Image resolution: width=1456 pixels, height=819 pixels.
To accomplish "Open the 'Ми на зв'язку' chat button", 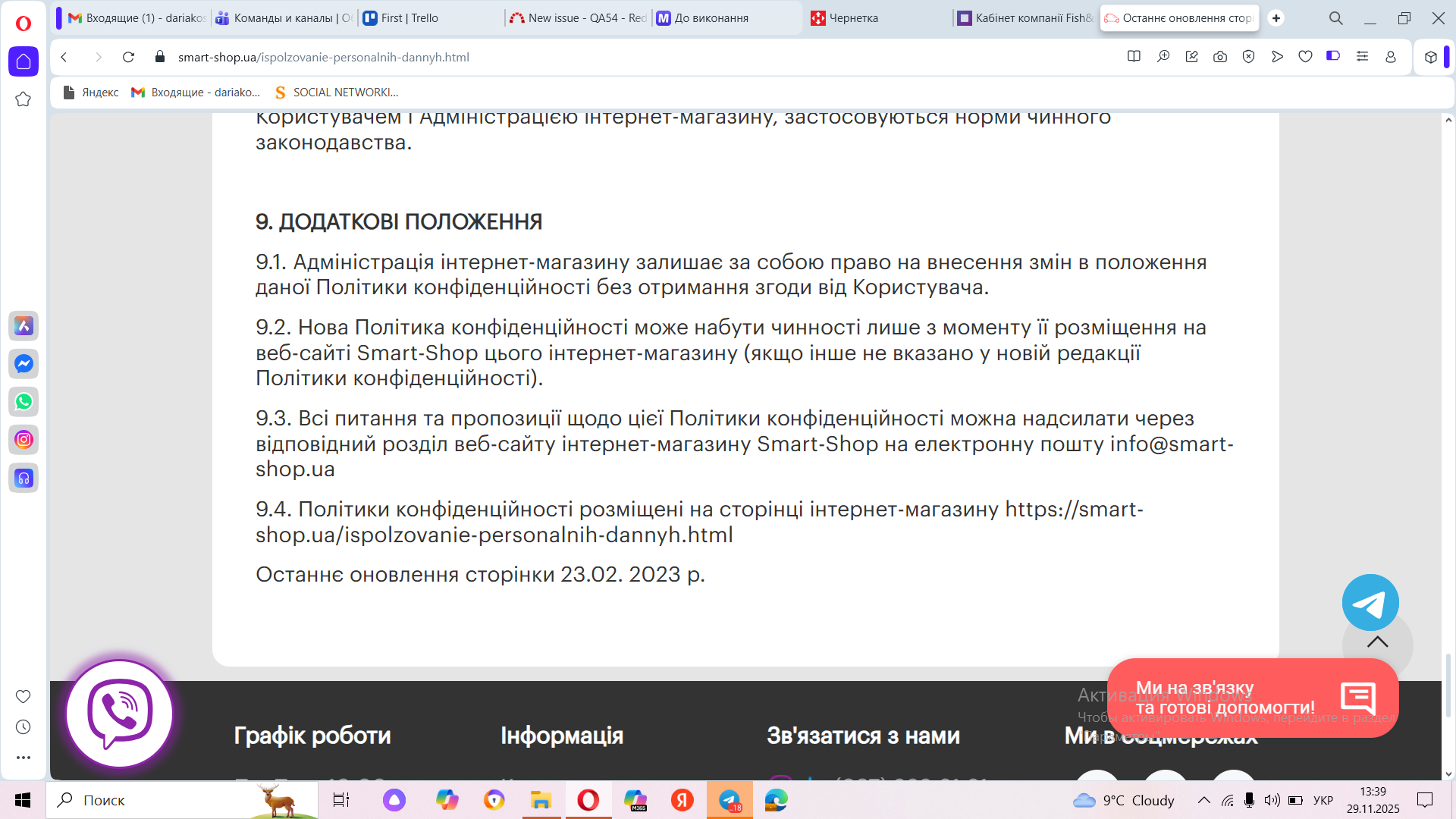I will coord(1252,698).
